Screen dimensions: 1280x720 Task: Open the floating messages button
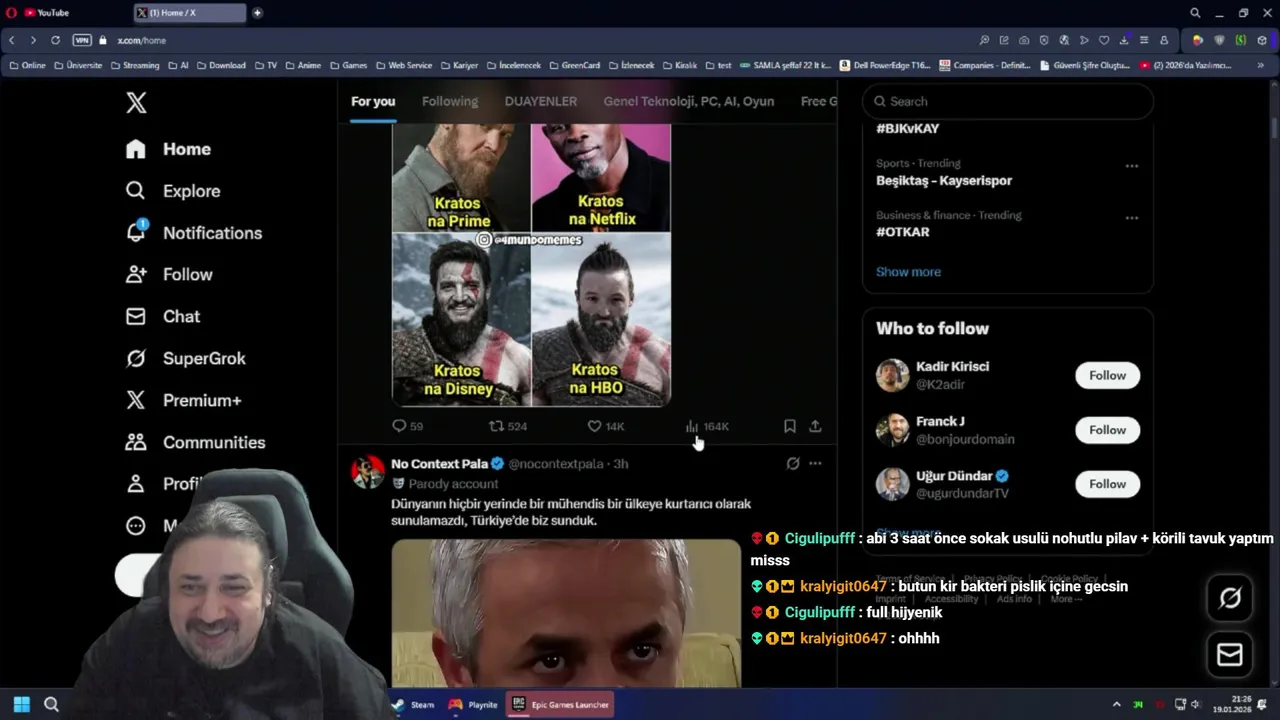tap(1229, 655)
